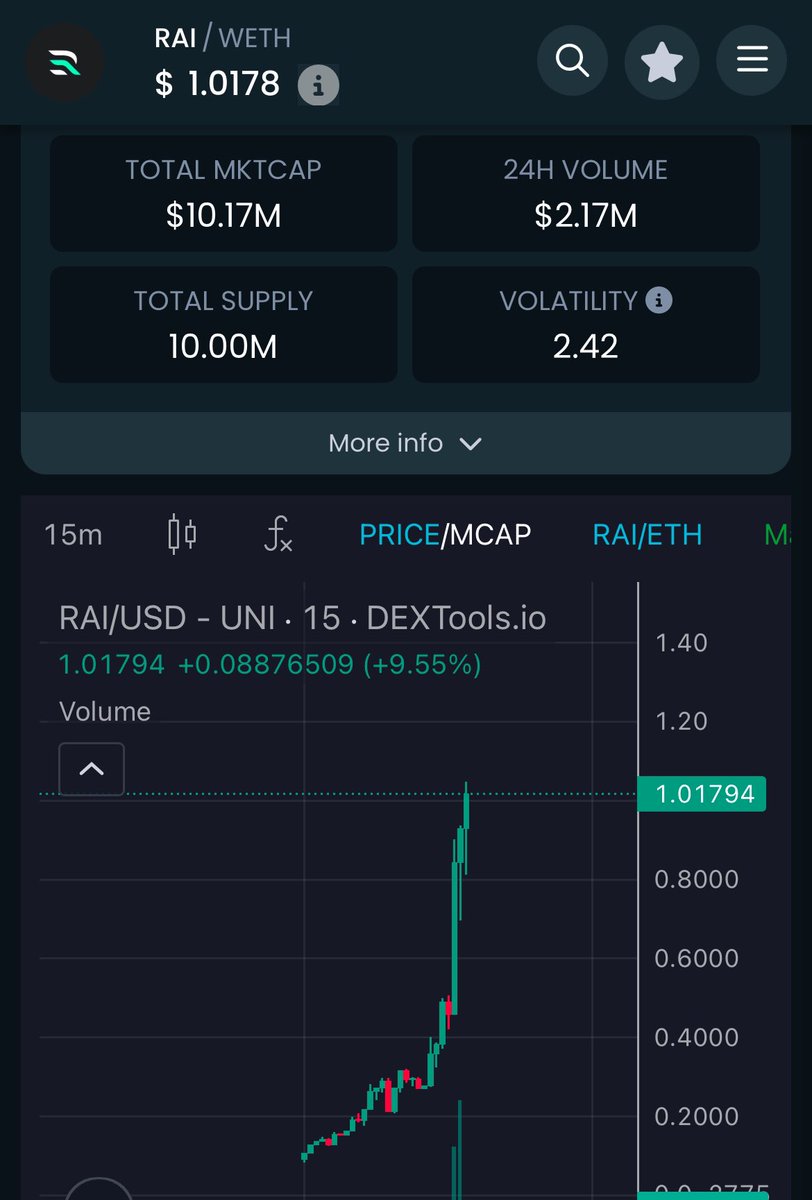The width and height of the screenshot is (812, 1200).
Task: Open the fx indicators menu
Action: pos(278,534)
